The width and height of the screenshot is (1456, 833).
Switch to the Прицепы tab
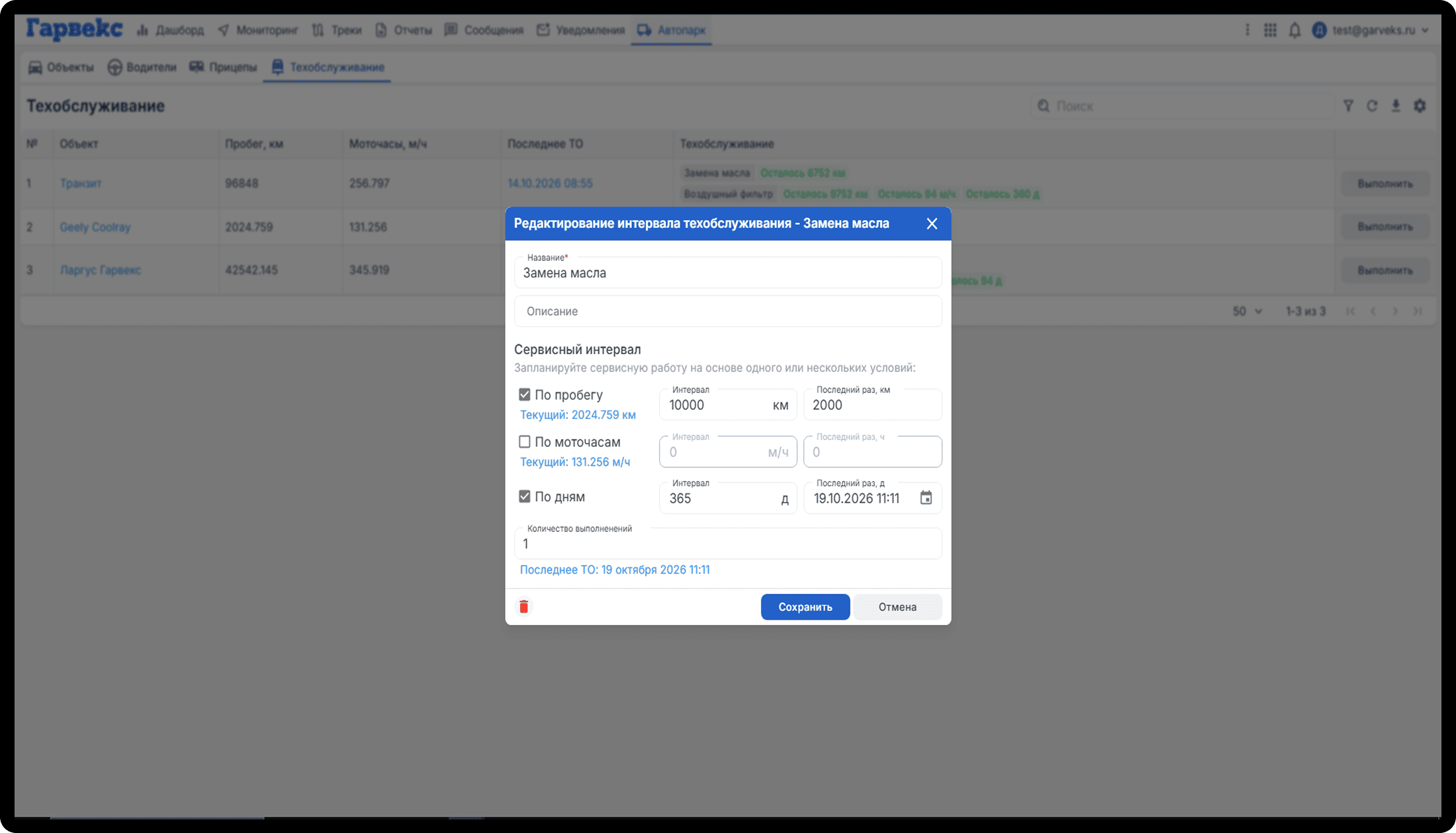coord(223,67)
